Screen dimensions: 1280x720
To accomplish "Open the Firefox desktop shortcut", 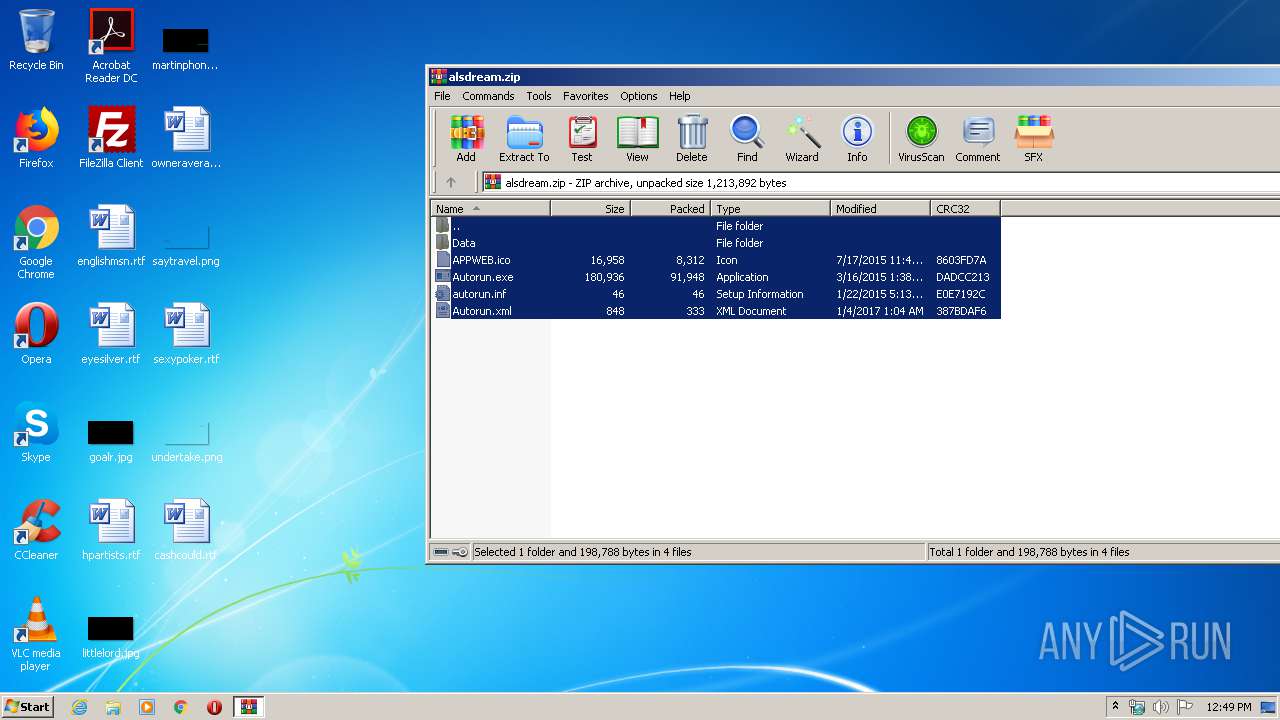I will pyautogui.click(x=36, y=138).
